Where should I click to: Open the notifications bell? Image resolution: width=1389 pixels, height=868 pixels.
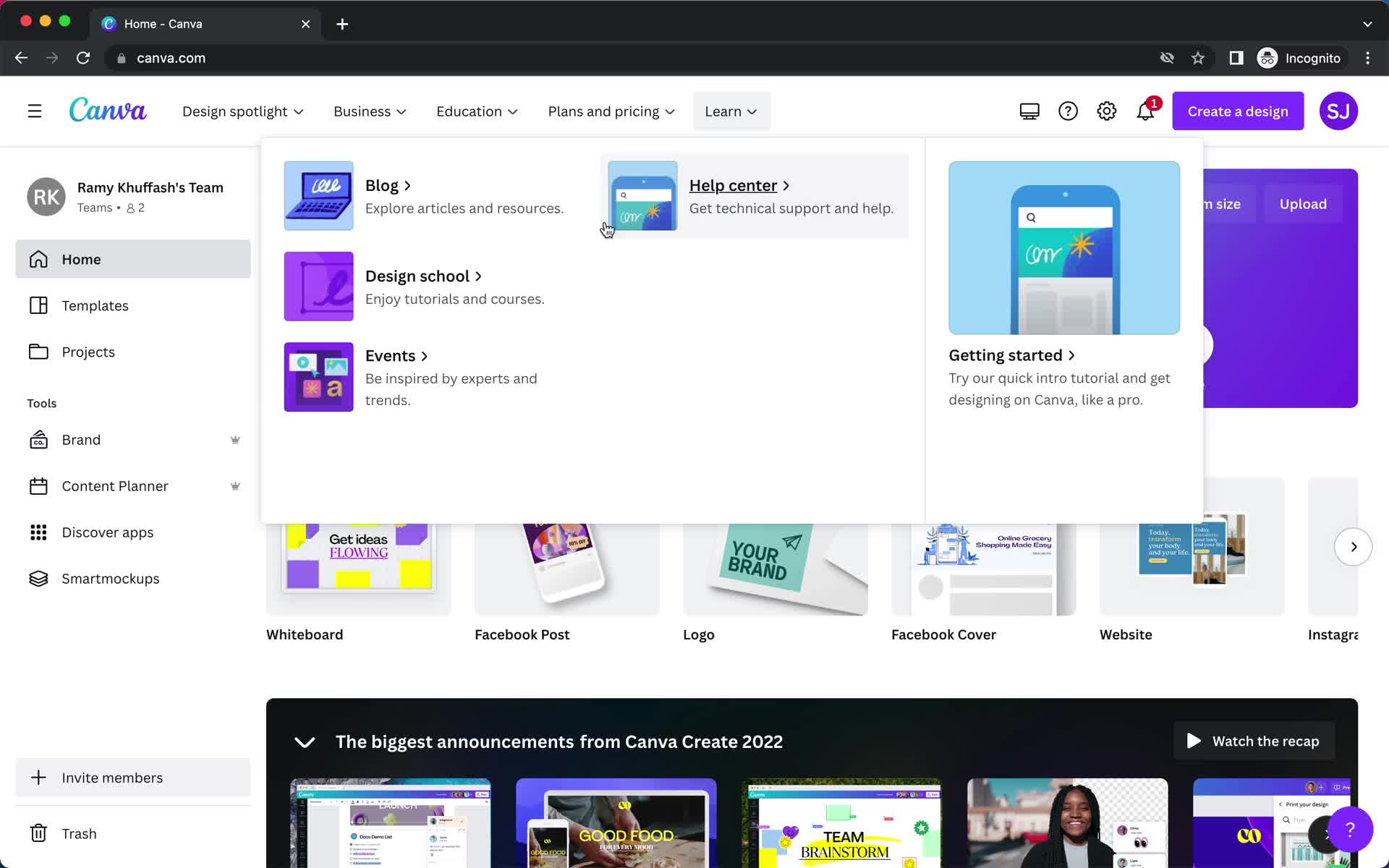click(1145, 111)
